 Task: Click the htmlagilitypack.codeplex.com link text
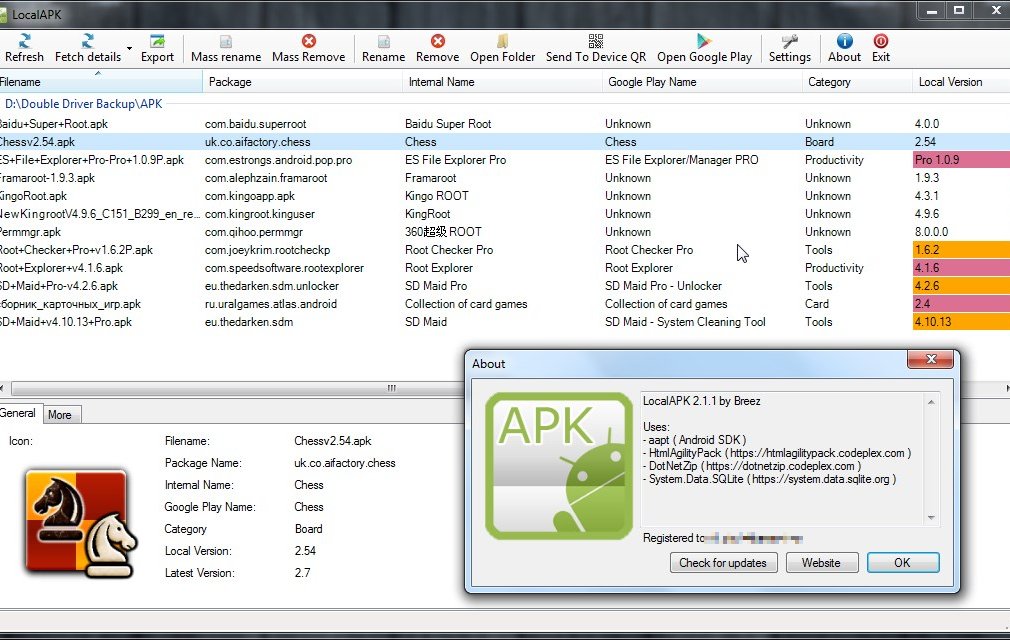click(x=817, y=453)
